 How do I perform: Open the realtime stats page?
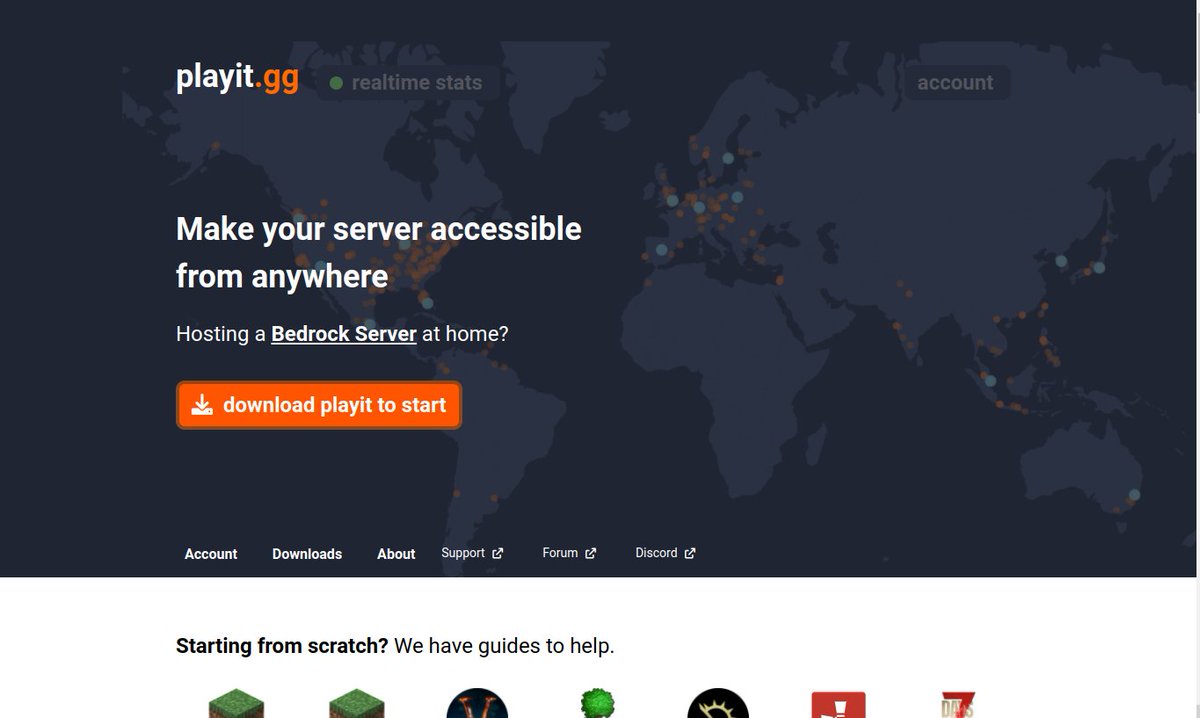click(x=408, y=83)
